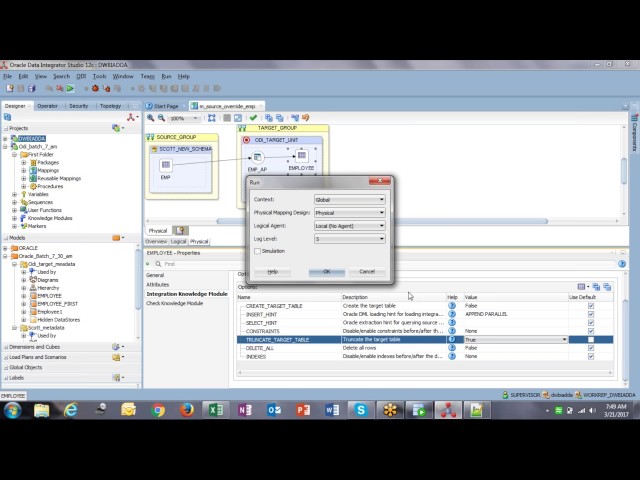Toggle Use Default for SELECT_HINT
Screen dimensions: 640x480
(591, 322)
